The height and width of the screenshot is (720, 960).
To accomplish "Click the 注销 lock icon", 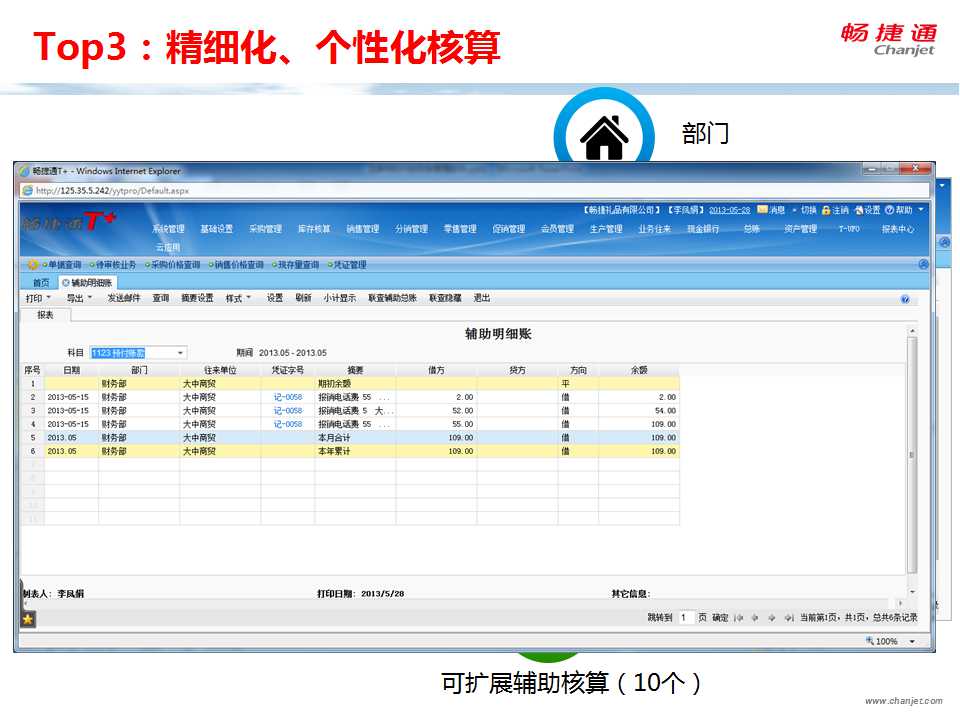I will coord(826,210).
